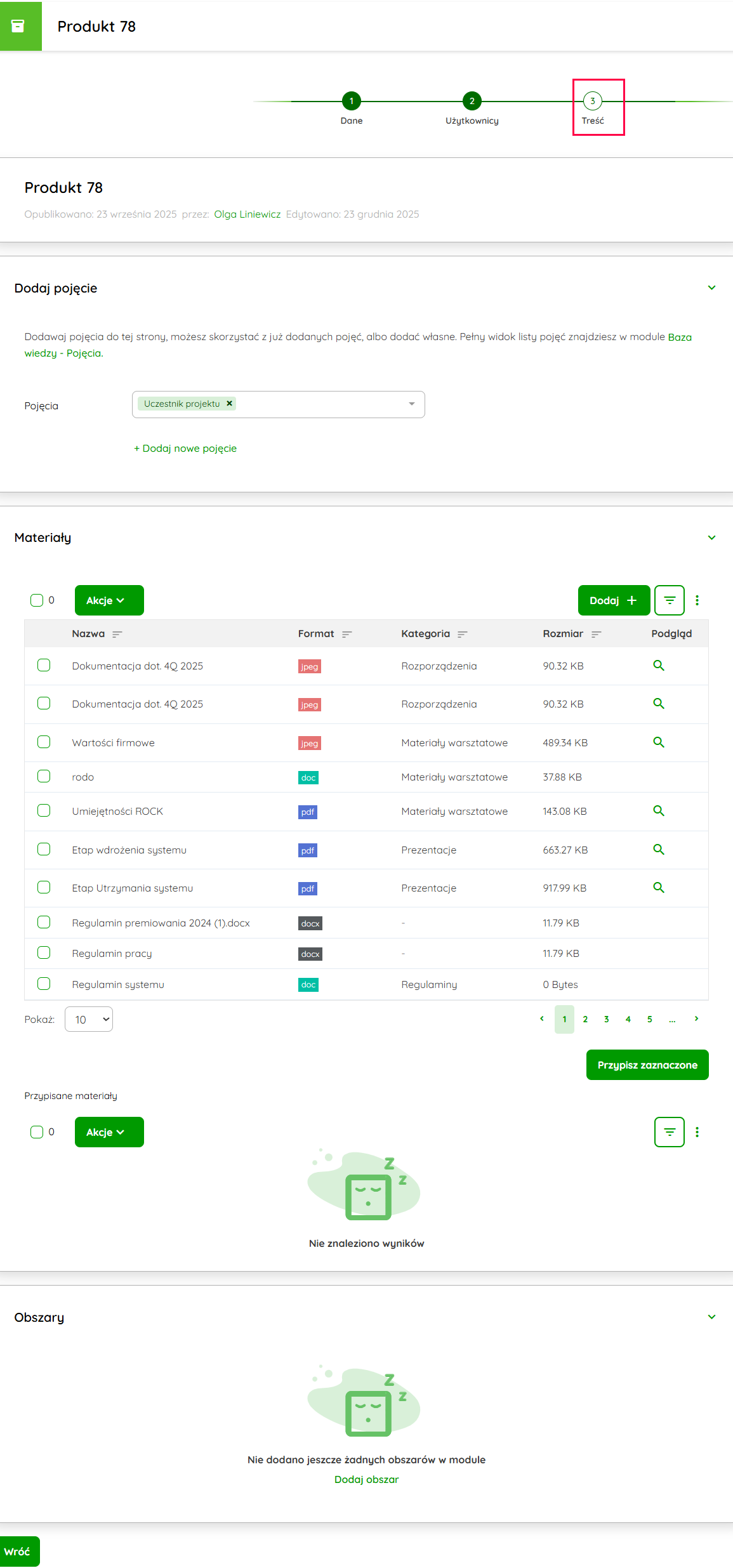
Task: Tick the Etap wdrożenia systemu checkbox
Action: pos(44,849)
